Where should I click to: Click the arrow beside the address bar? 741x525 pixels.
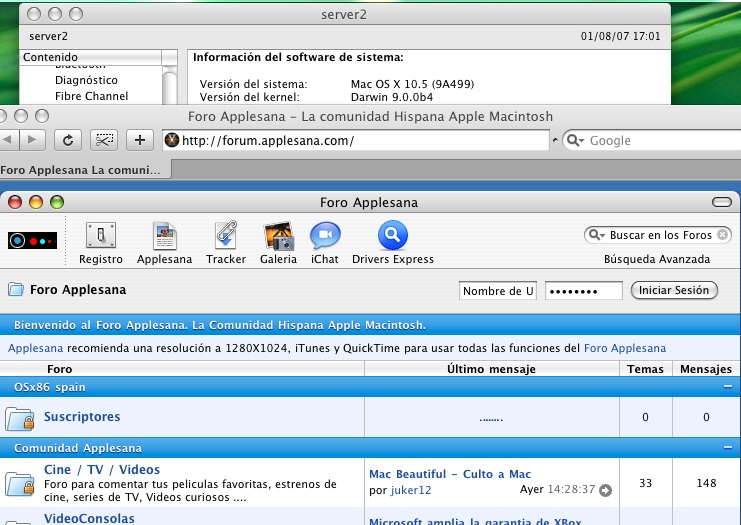(555, 140)
